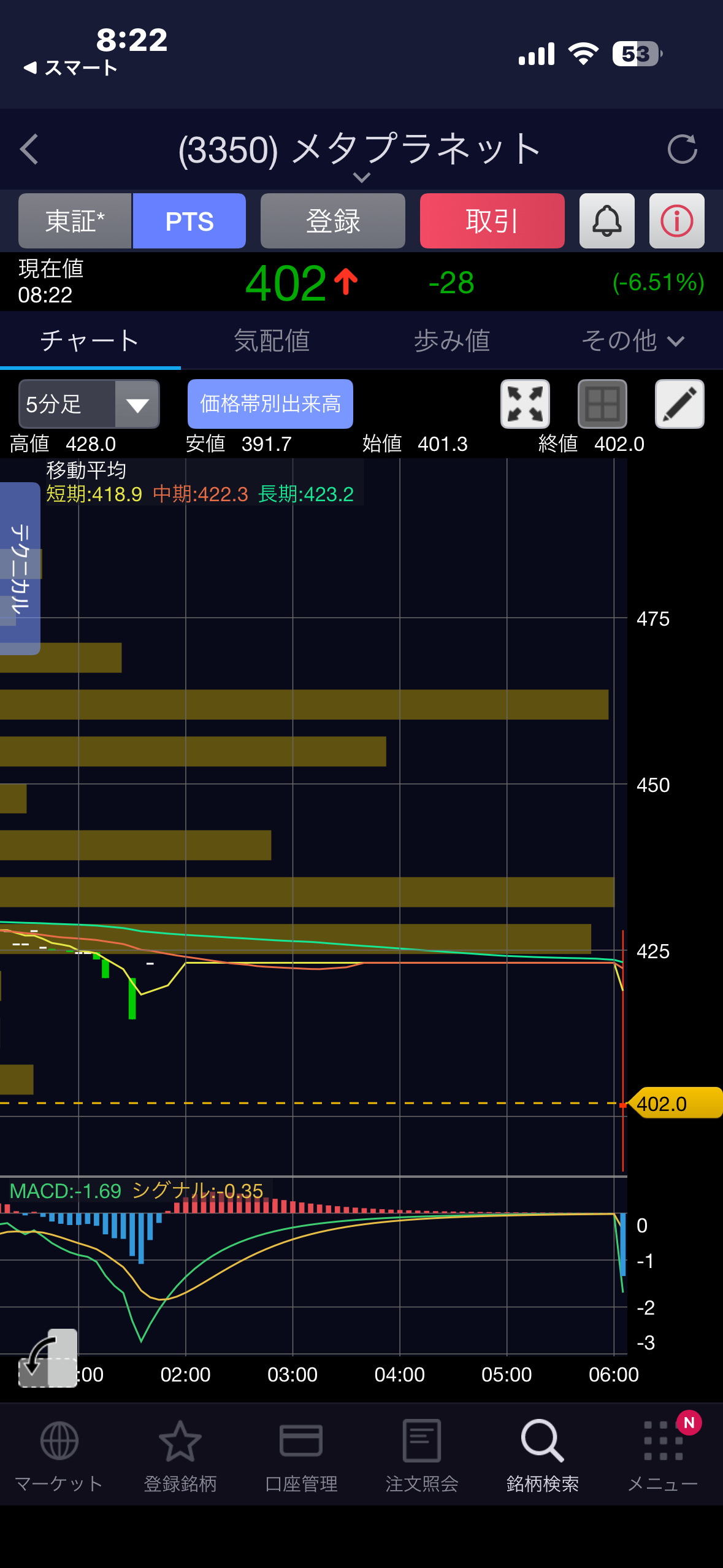Switch to the 気配値 tab

271,341
